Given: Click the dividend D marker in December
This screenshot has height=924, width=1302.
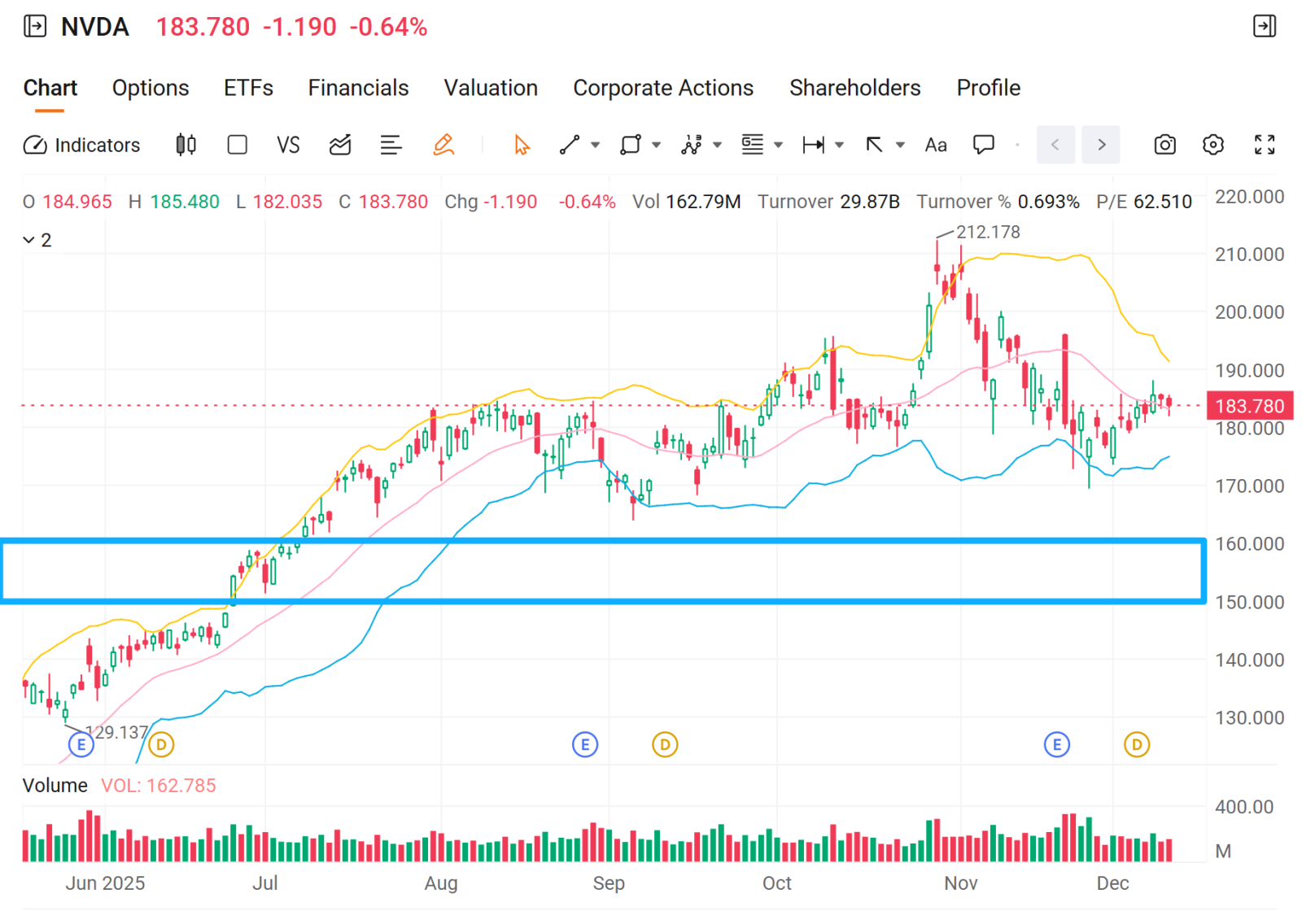Looking at the screenshot, I should point(1137,744).
